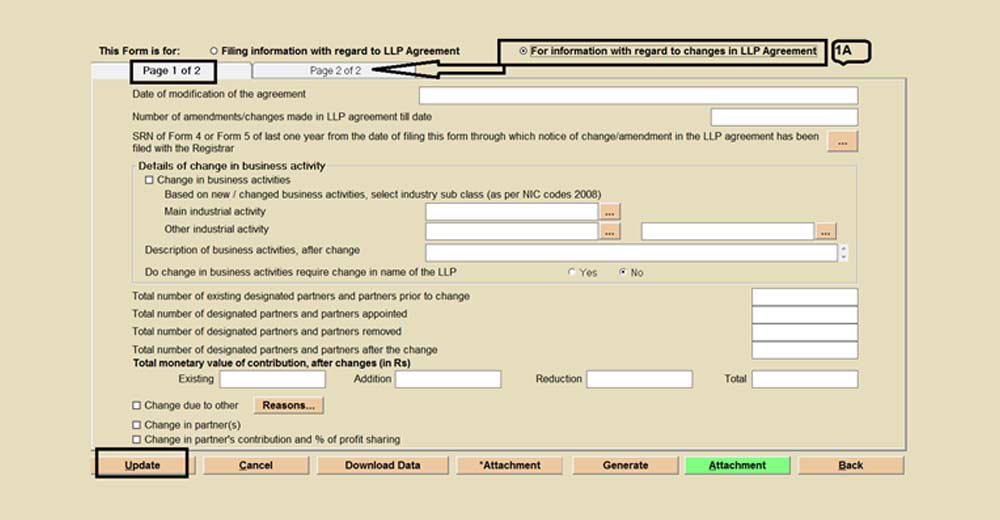
Task: Open lookup for Main industrial activity
Action: (x=610, y=212)
